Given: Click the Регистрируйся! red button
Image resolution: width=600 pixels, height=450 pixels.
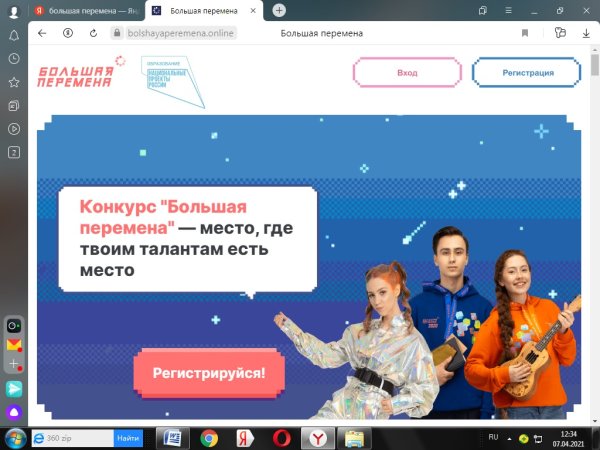Looking at the screenshot, I should (208, 373).
